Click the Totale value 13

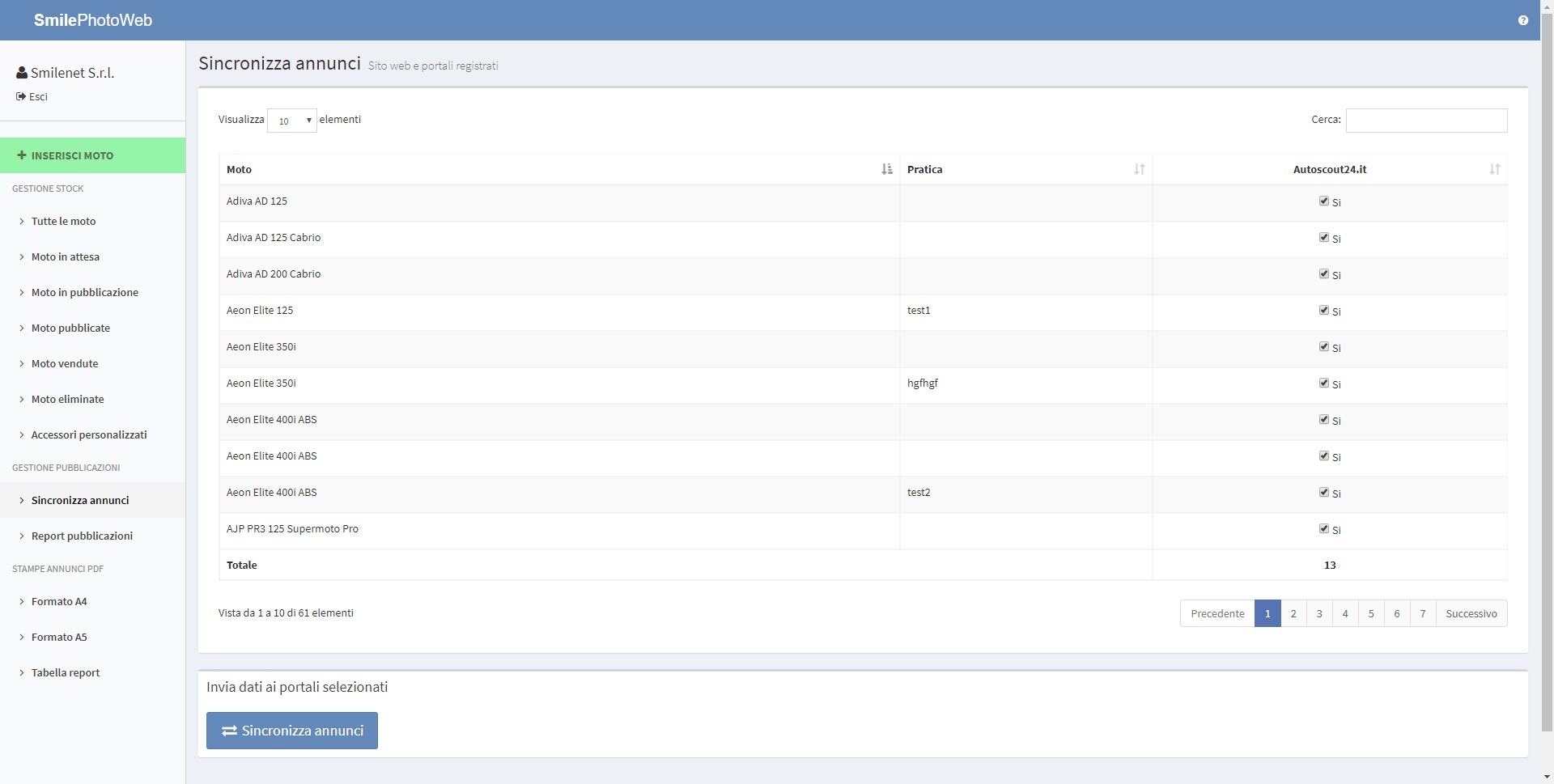point(1330,566)
